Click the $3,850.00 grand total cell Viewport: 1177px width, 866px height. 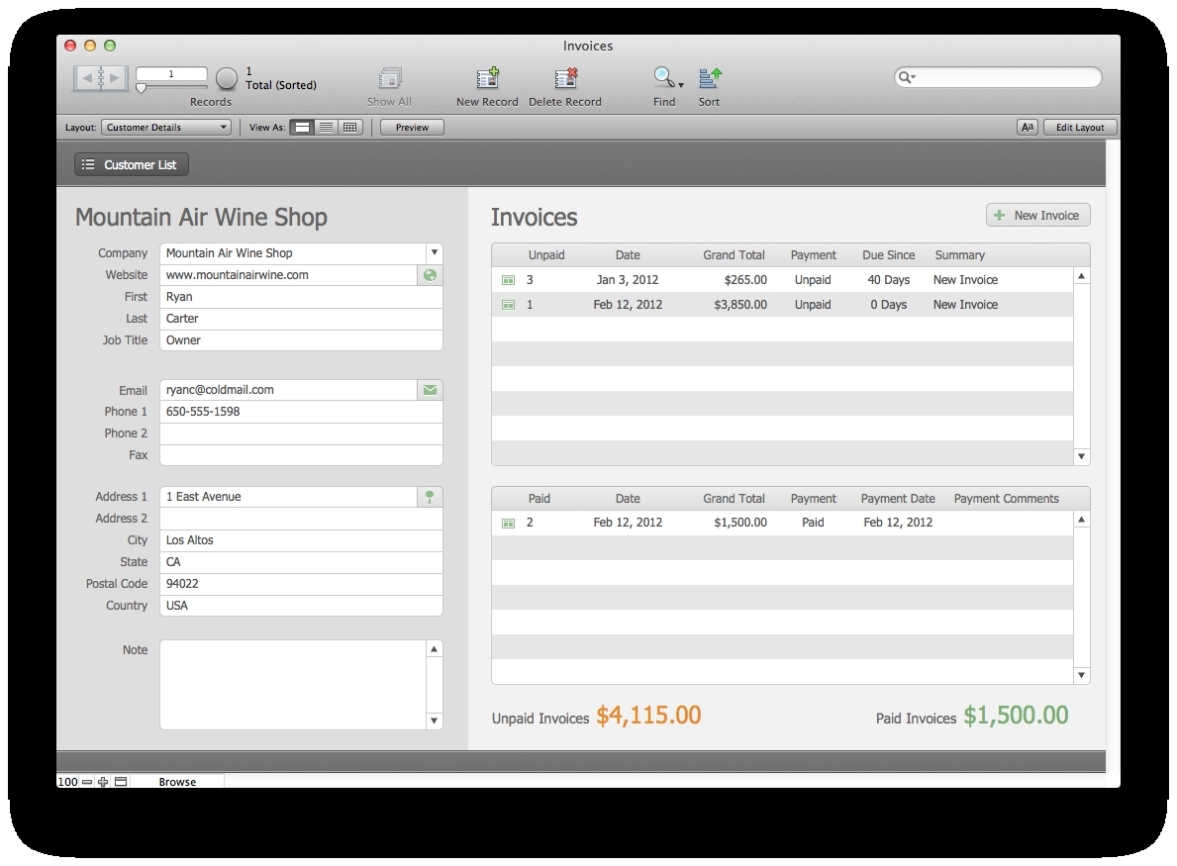click(x=740, y=305)
